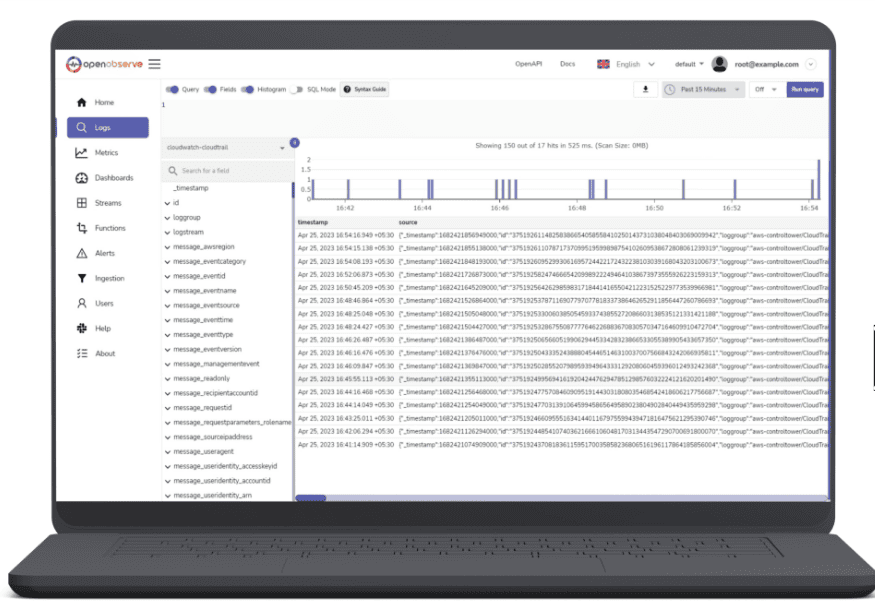
Task: Open the Docs link
Action: 568,64
